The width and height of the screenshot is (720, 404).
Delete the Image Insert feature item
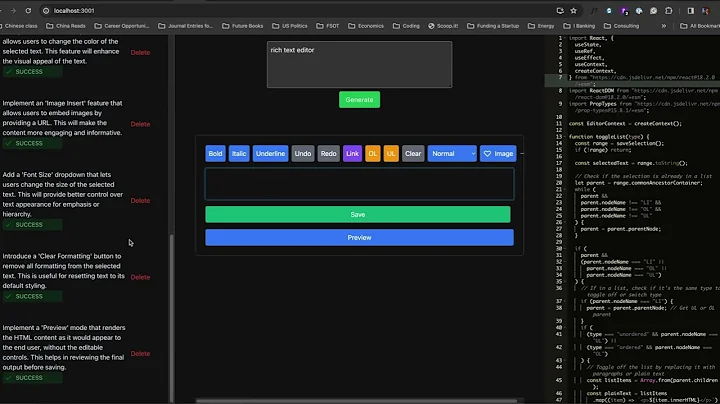click(x=141, y=124)
